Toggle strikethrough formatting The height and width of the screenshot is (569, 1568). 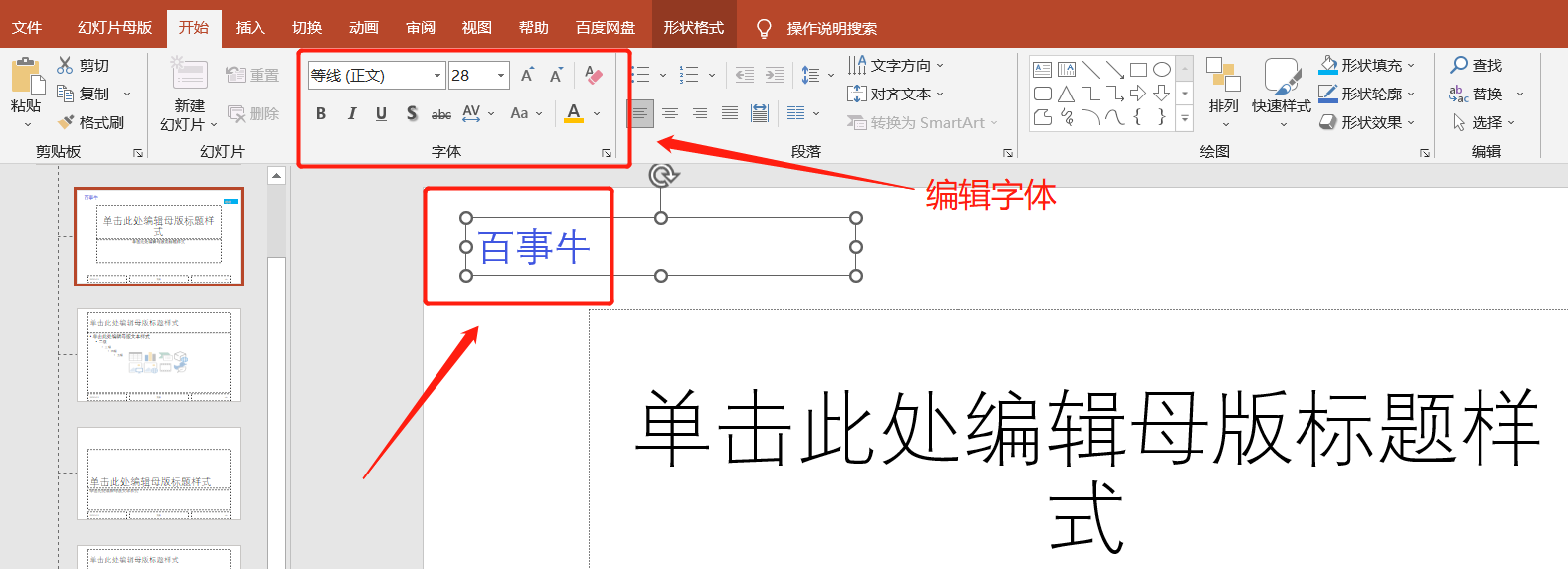(441, 113)
